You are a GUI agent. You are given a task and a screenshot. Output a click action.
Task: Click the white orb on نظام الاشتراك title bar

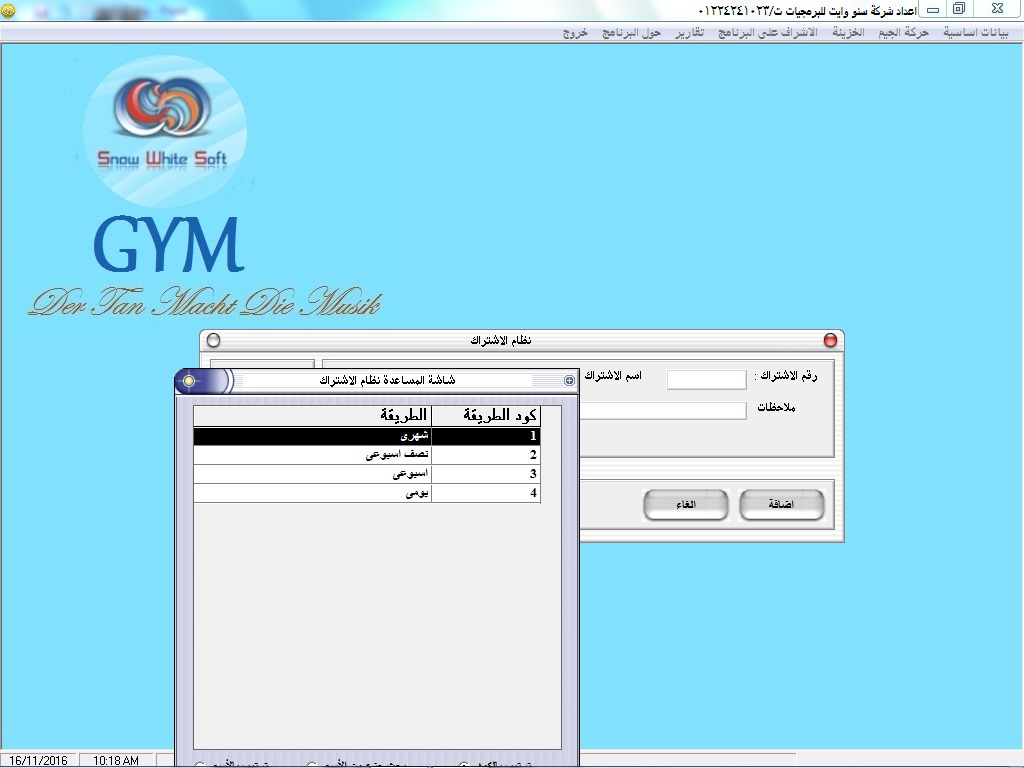click(x=213, y=341)
